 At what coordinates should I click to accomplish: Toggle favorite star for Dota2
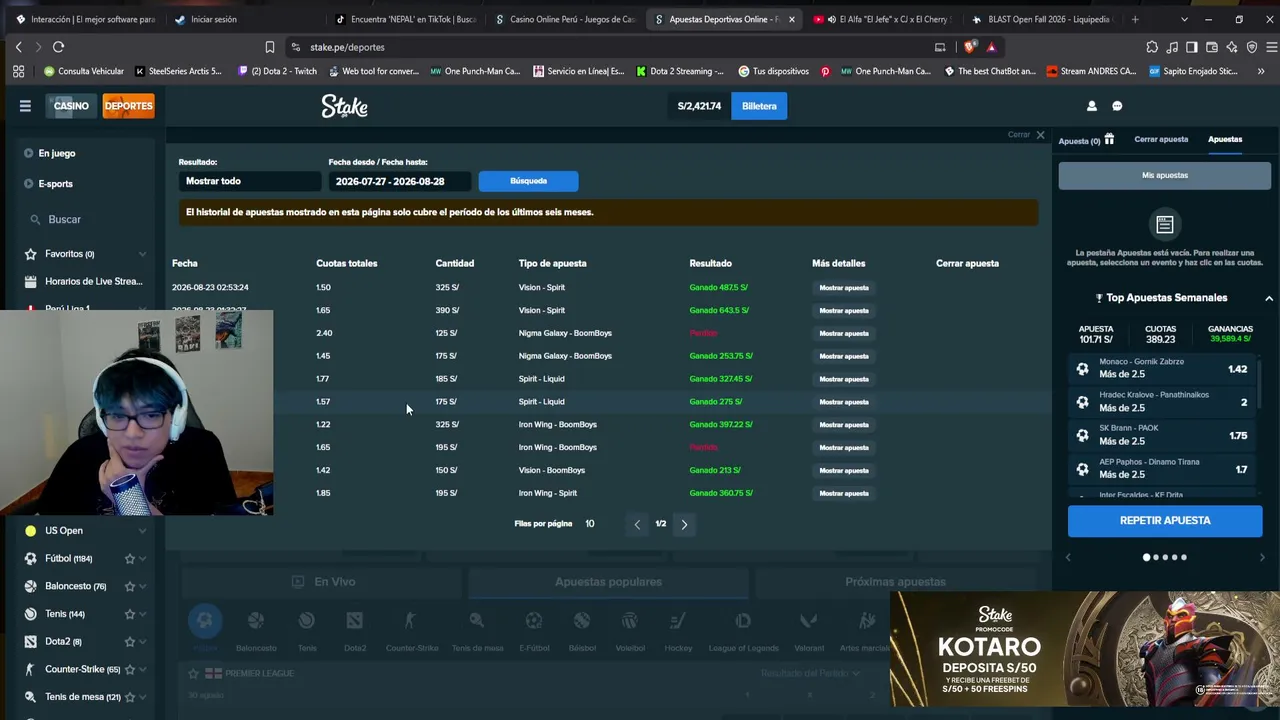(130, 642)
